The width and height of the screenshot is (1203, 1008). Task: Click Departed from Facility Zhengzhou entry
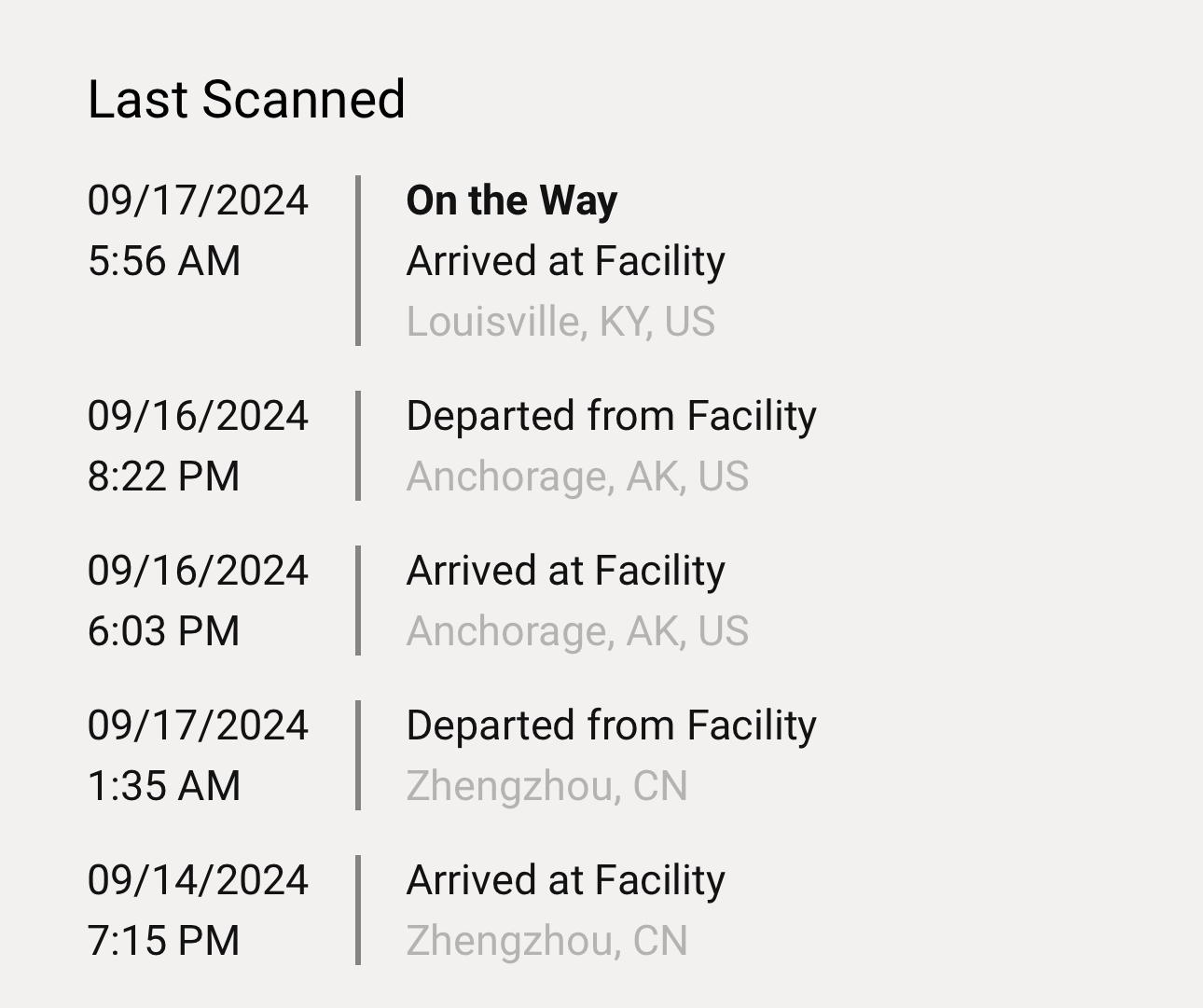(x=611, y=725)
